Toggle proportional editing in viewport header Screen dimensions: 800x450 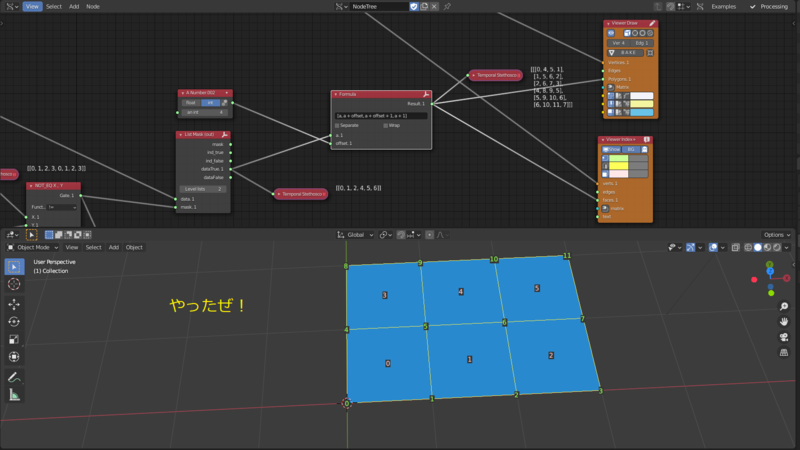[x=430, y=235]
